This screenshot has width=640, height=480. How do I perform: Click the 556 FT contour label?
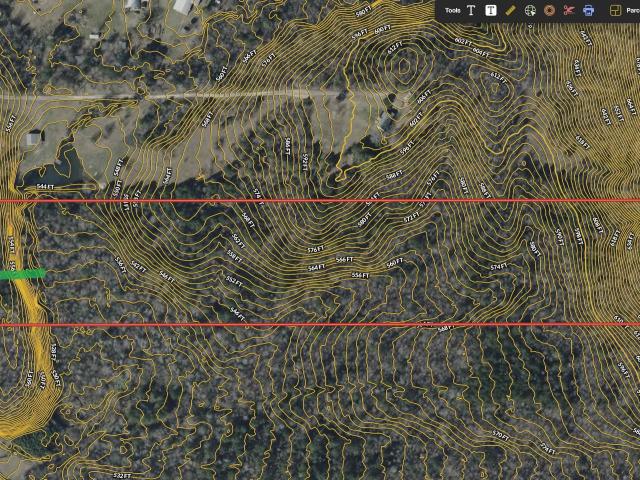pyautogui.click(x=360, y=276)
